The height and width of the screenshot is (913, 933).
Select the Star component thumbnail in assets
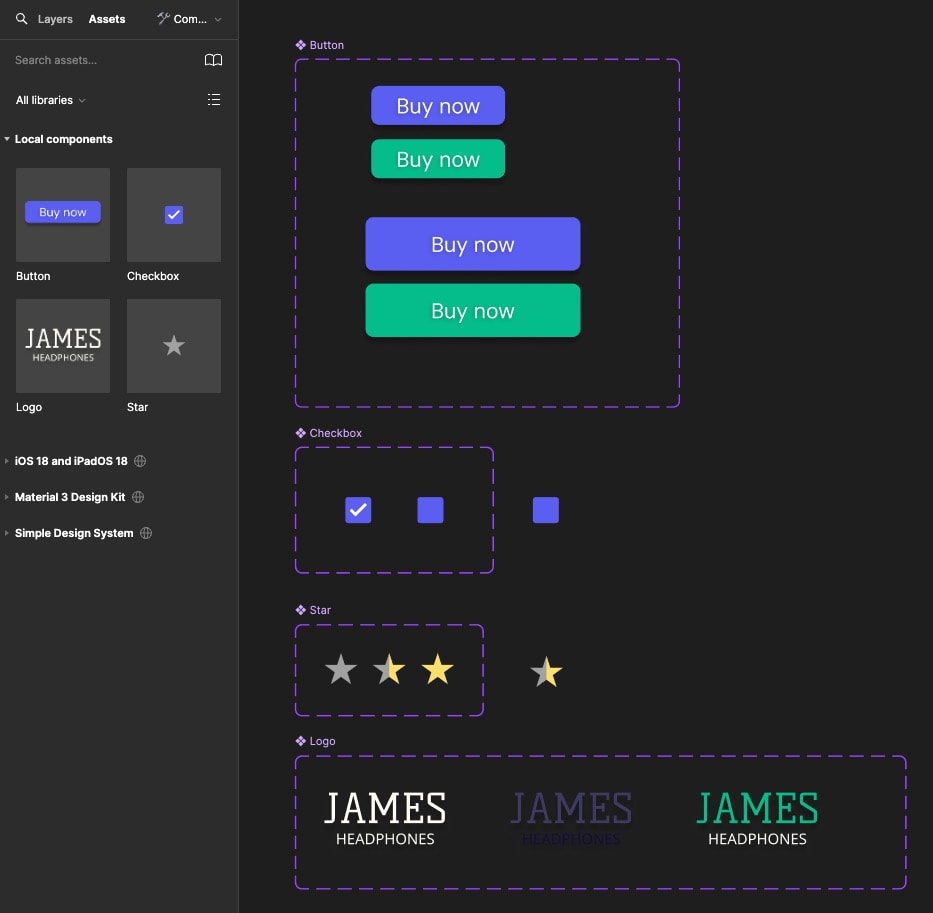174,346
